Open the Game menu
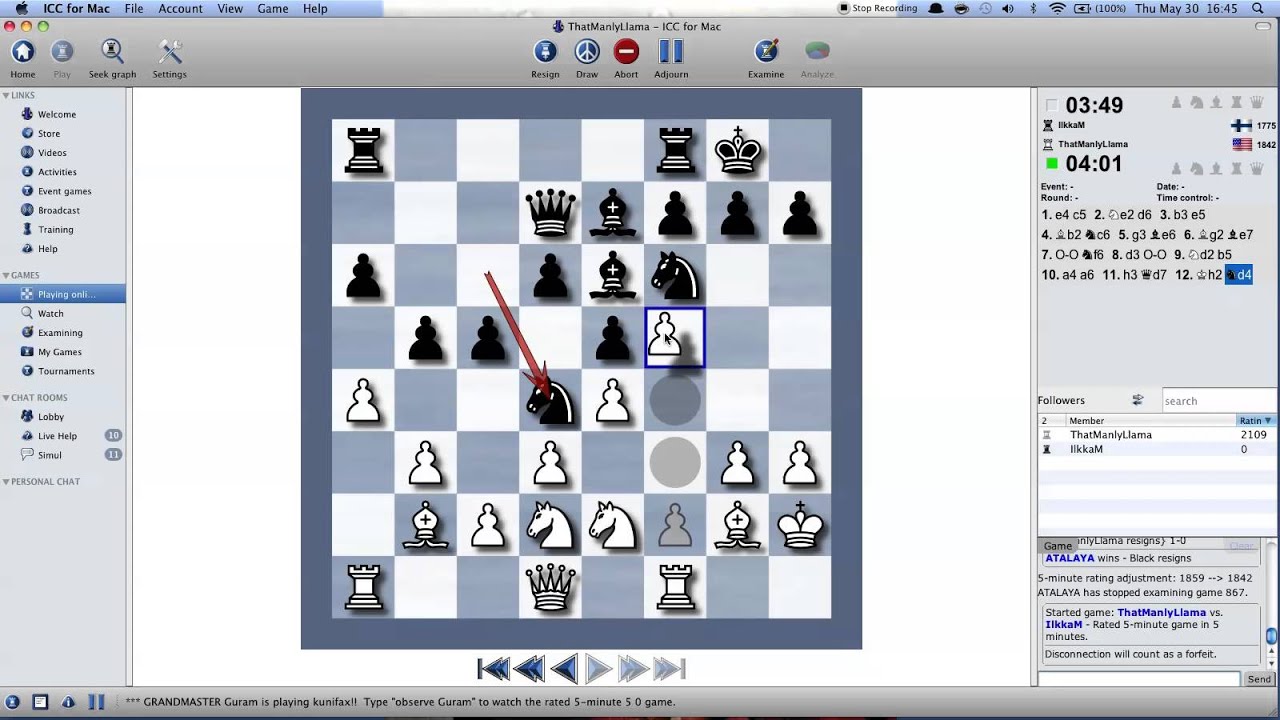Image resolution: width=1280 pixels, height=720 pixels. [x=273, y=8]
